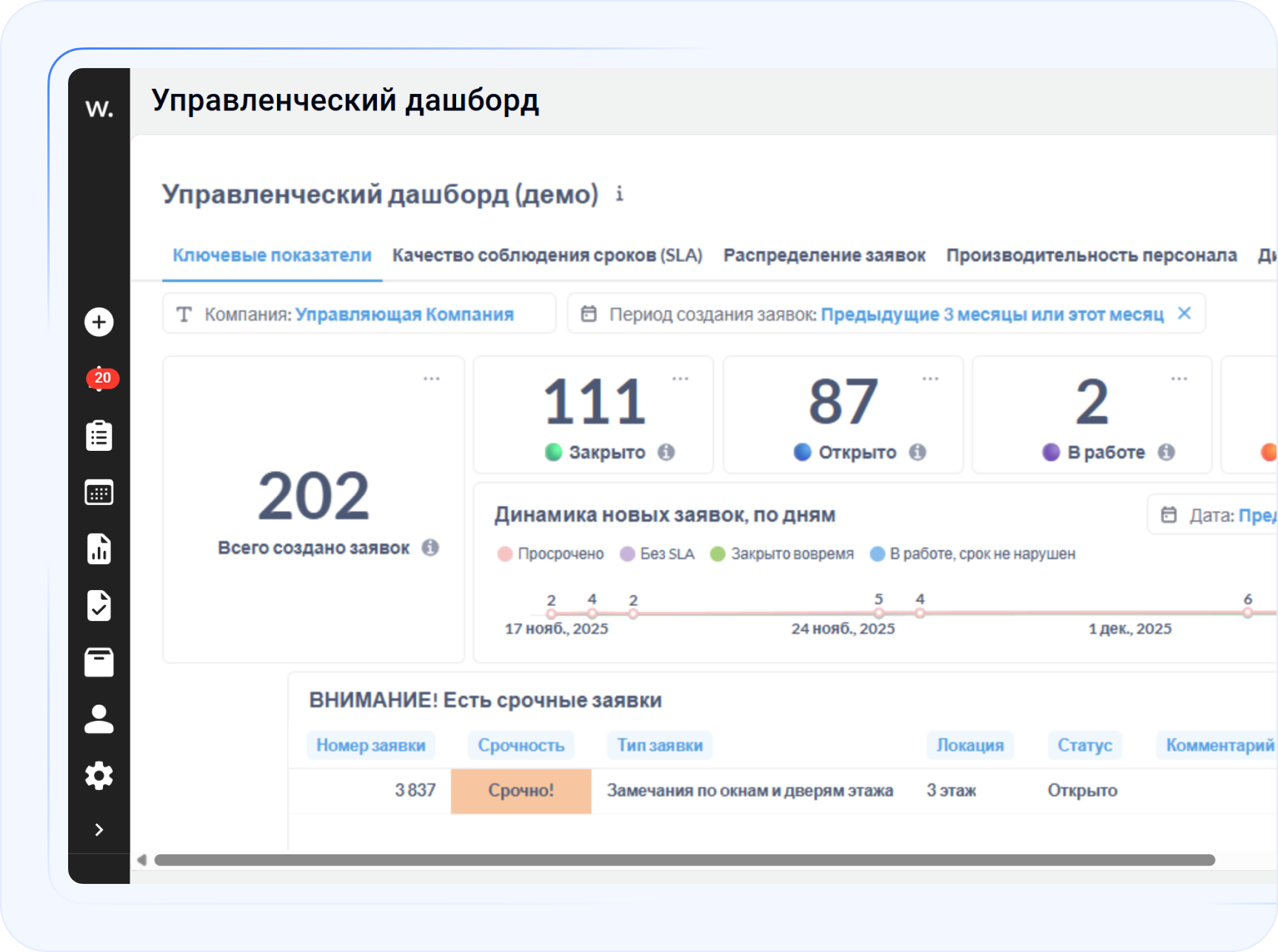Remove the period filter via the X
Image resolution: width=1278 pixels, height=952 pixels.
[1185, 313]
